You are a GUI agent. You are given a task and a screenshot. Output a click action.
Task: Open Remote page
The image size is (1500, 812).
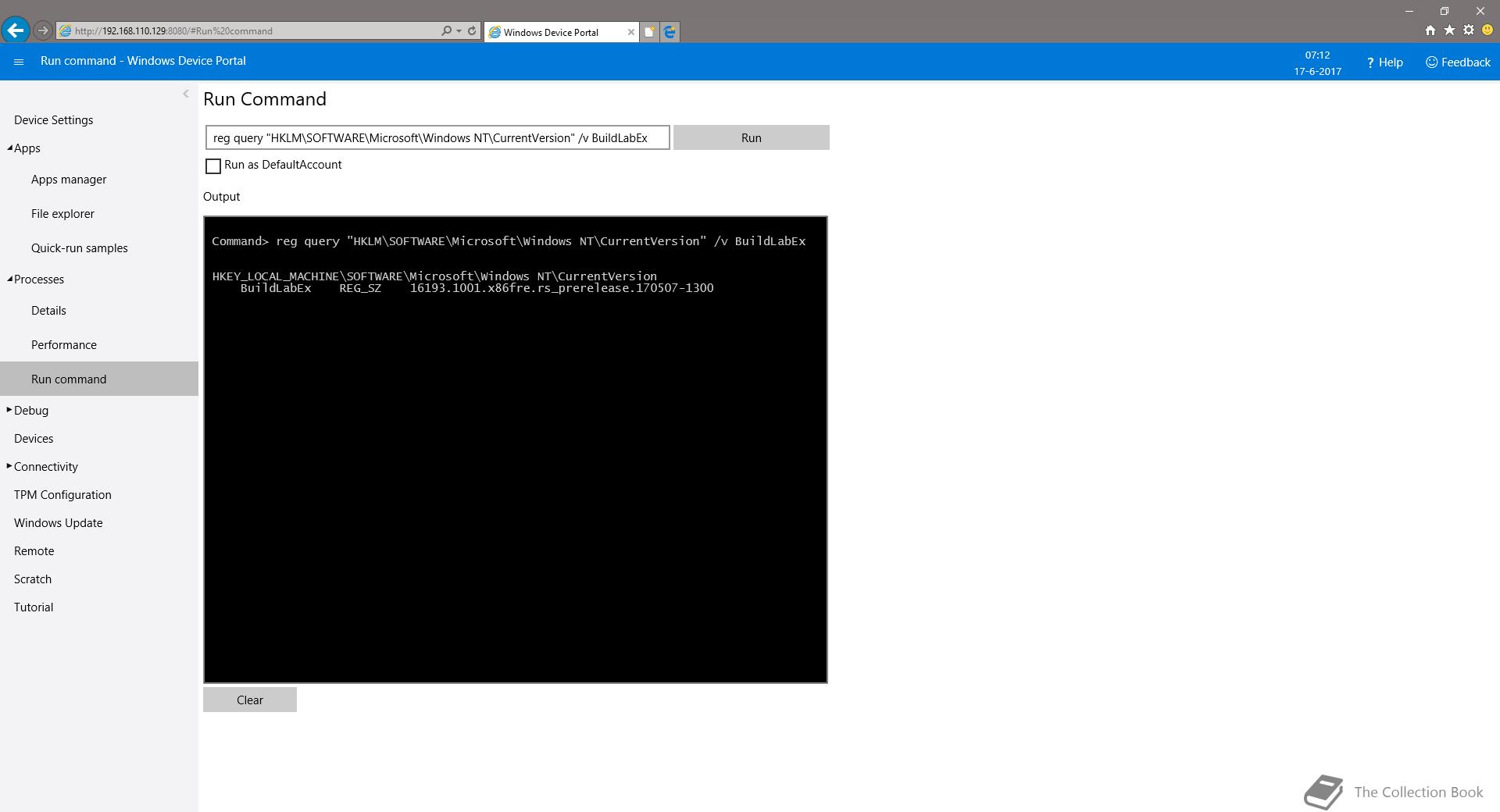click(x=34, y=551)
